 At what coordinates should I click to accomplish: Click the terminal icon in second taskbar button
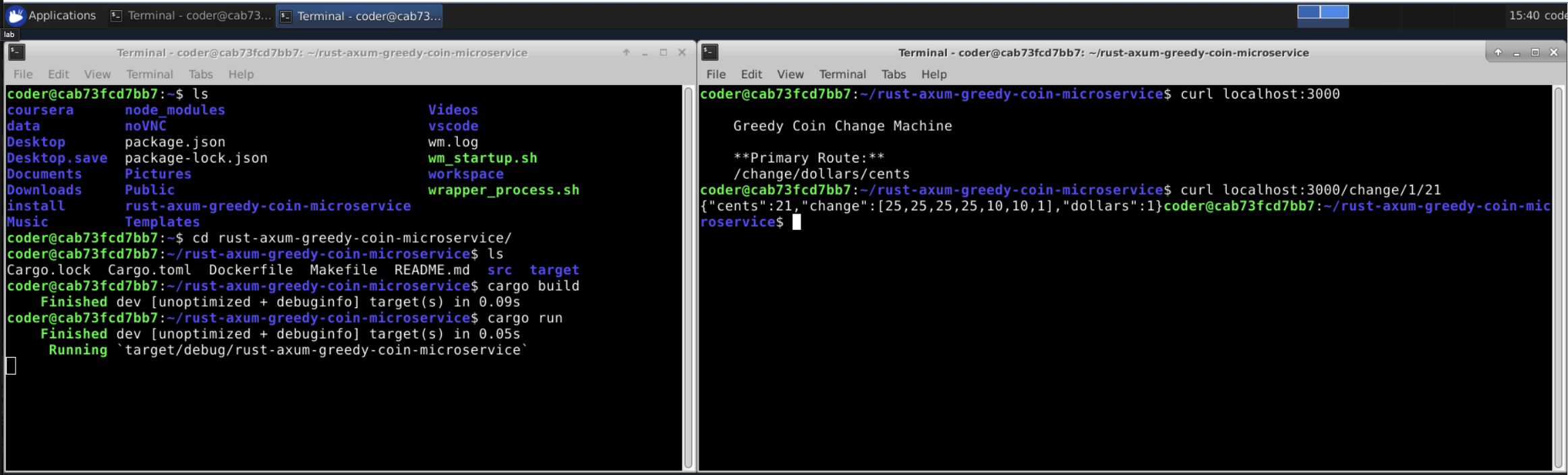pos(286,16)
